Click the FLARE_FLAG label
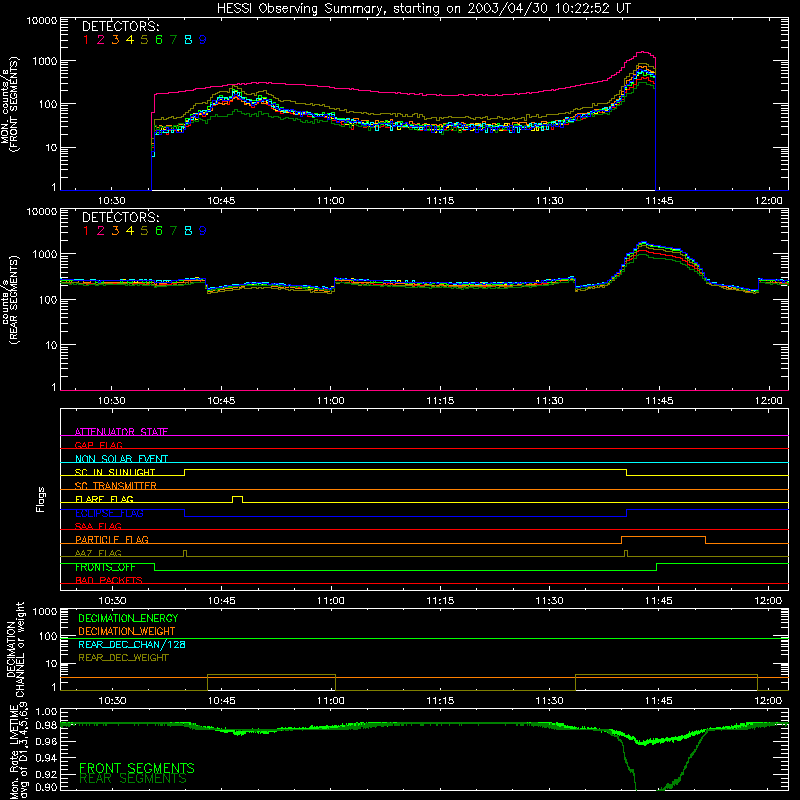The image size is (800, 800). [104, 499]
